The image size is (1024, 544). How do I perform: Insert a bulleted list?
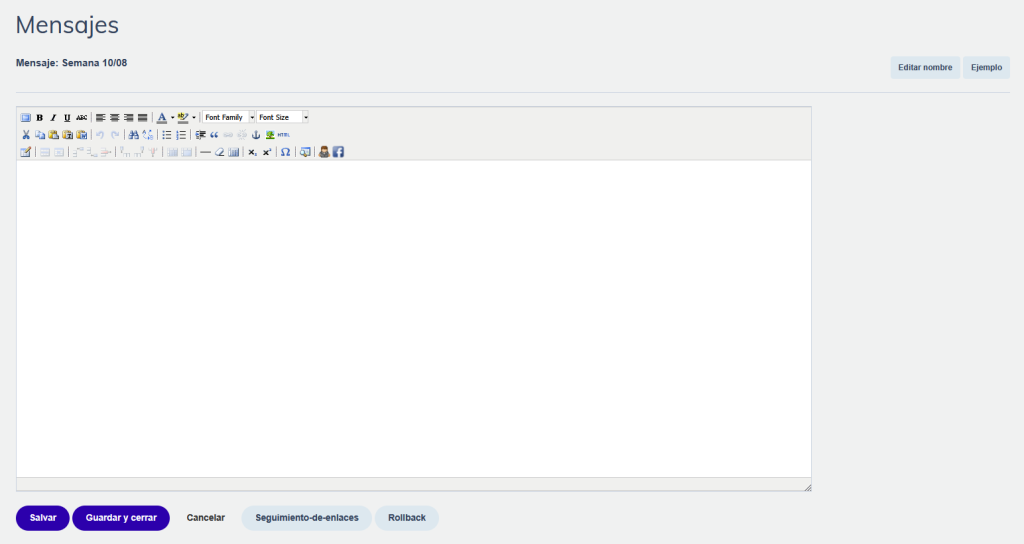(x=167, y=135)
